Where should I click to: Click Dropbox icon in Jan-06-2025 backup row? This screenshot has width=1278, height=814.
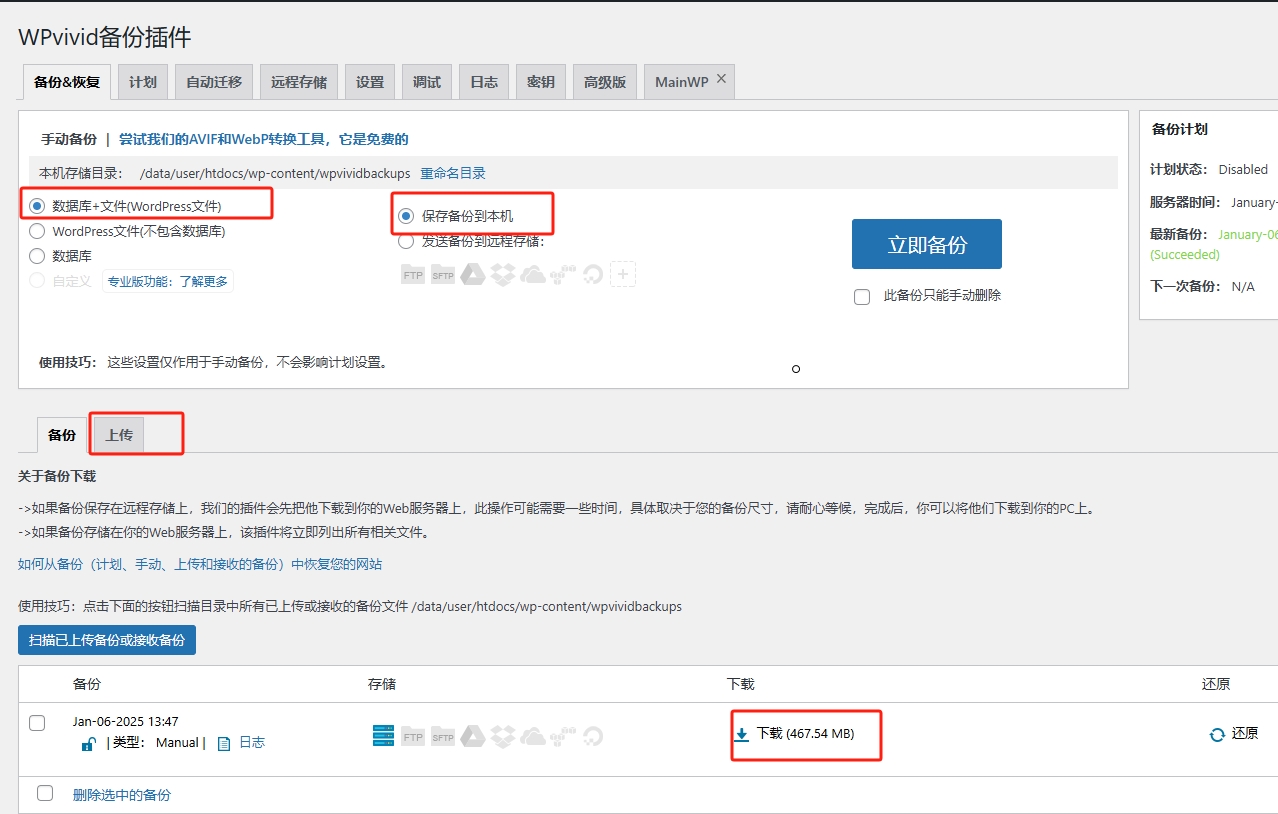pos(503,736)
